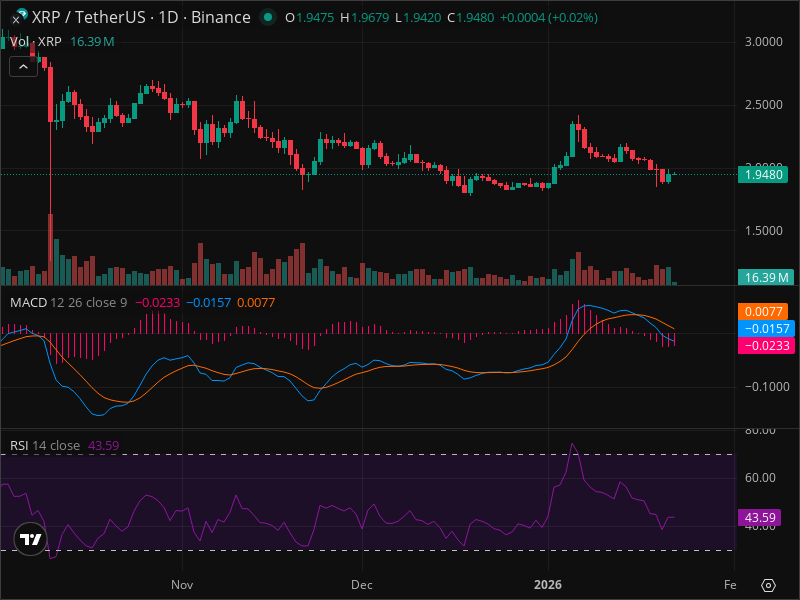Click the Vol legend value 16.39 M
Screen dimensions: 800x600
point(92,42)
